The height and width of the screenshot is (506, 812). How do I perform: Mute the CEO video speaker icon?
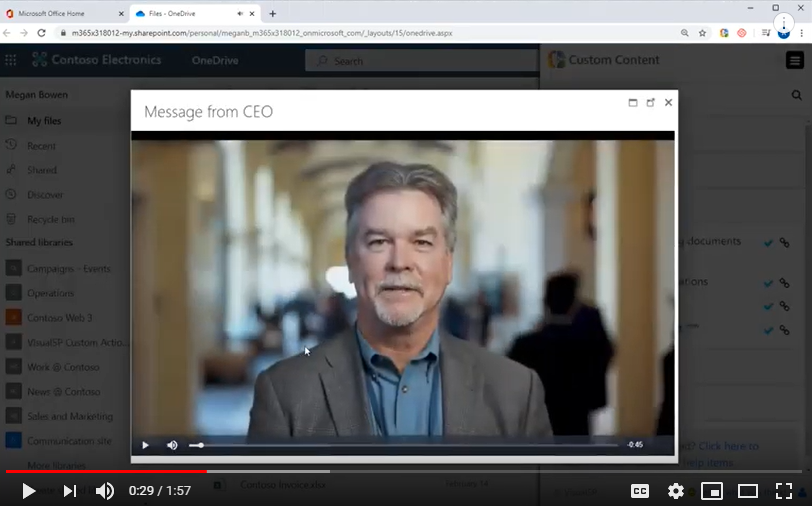(172, 445)
